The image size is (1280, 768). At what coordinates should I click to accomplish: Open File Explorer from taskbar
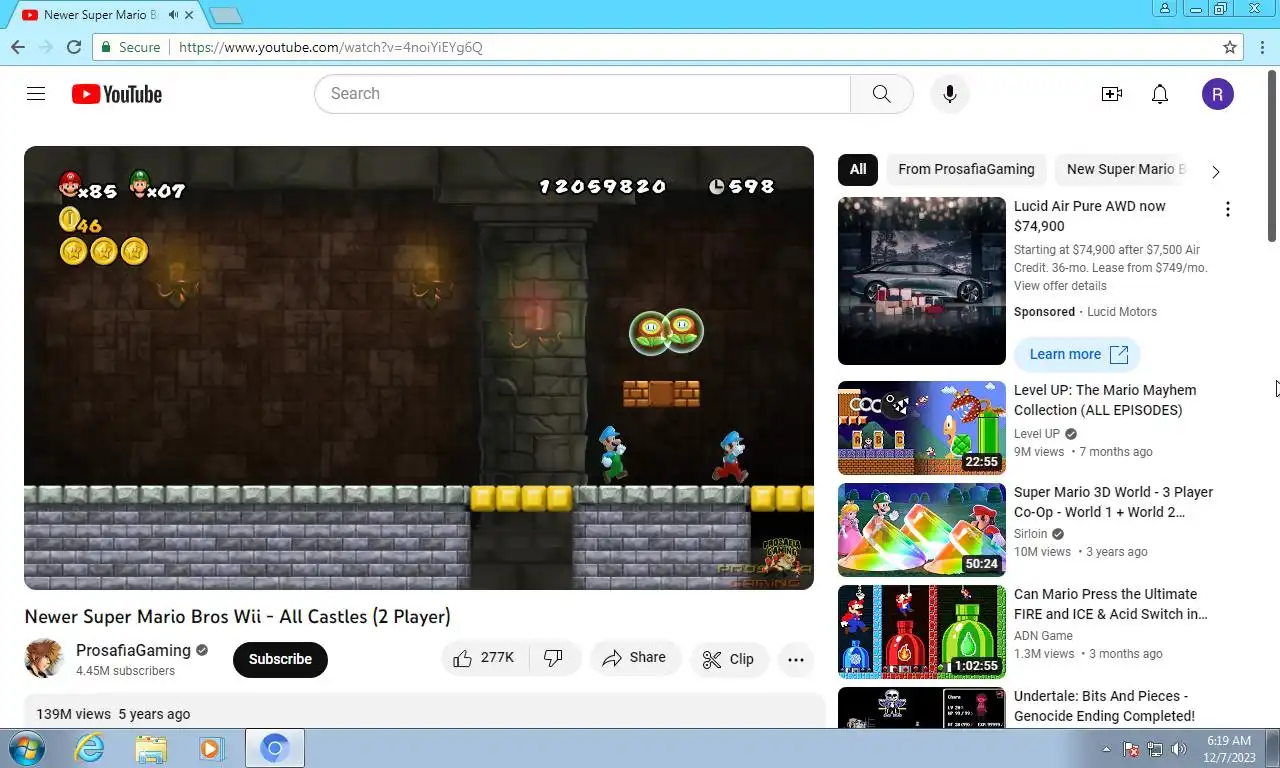(151, 748)
